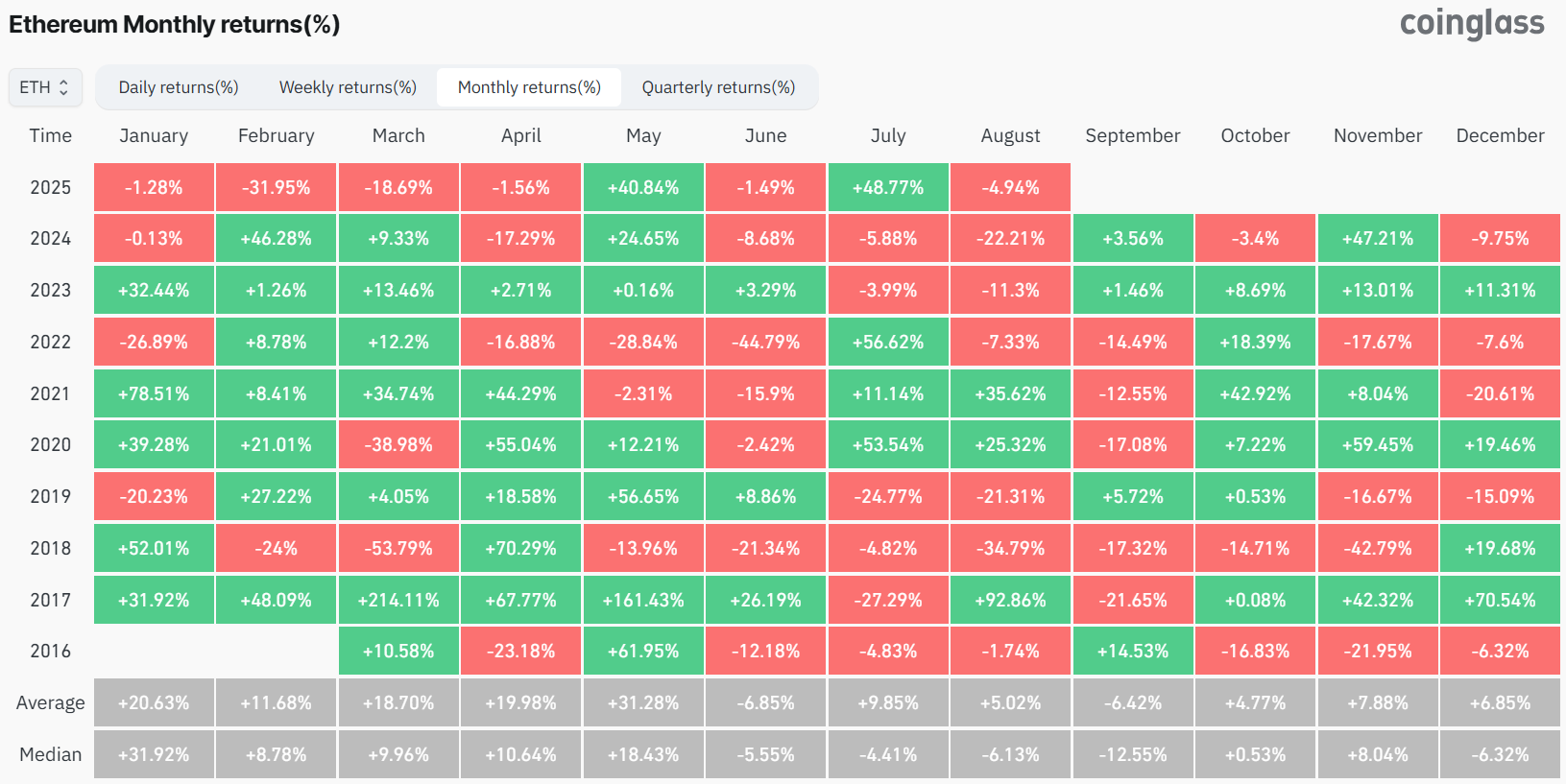Screen dimensions: 1566x784
Task: Select the May average +31.28% cell
Action: click(x=643, y=703)
